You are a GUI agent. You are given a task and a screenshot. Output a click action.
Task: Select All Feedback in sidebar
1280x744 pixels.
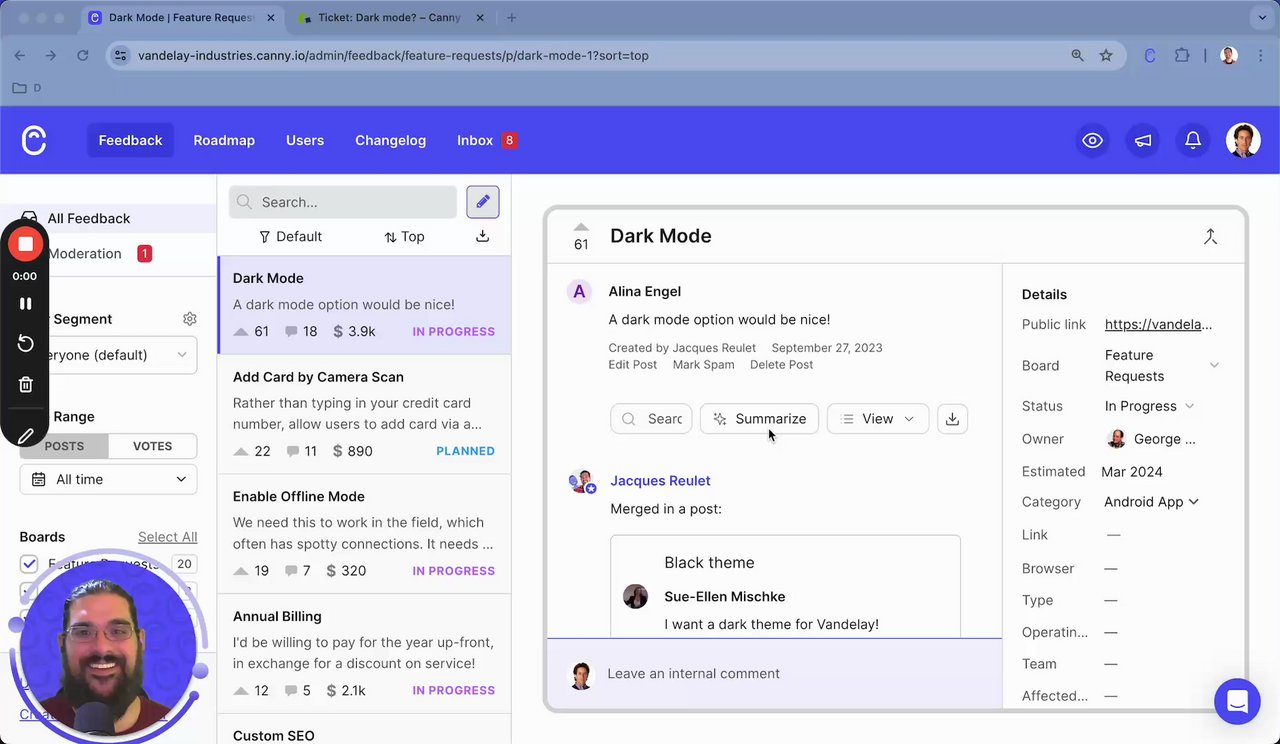click(x=108, y=218)
